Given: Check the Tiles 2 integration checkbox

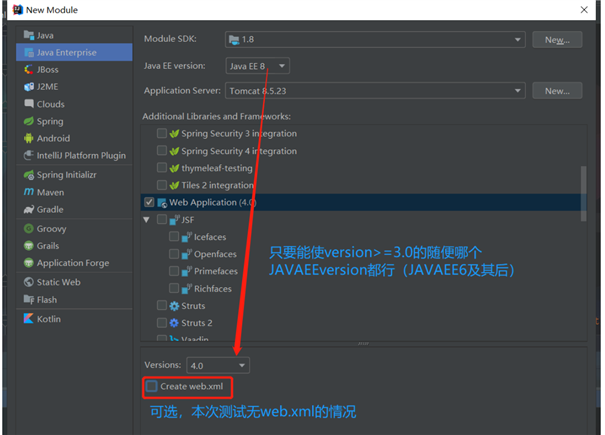Looking at the screenshot, I should coord(162,185).
